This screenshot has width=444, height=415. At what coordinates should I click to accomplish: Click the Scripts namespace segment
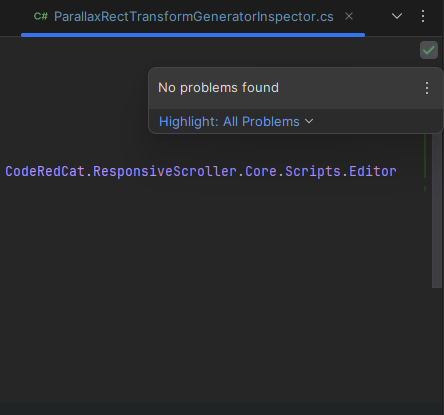point(313,171)
